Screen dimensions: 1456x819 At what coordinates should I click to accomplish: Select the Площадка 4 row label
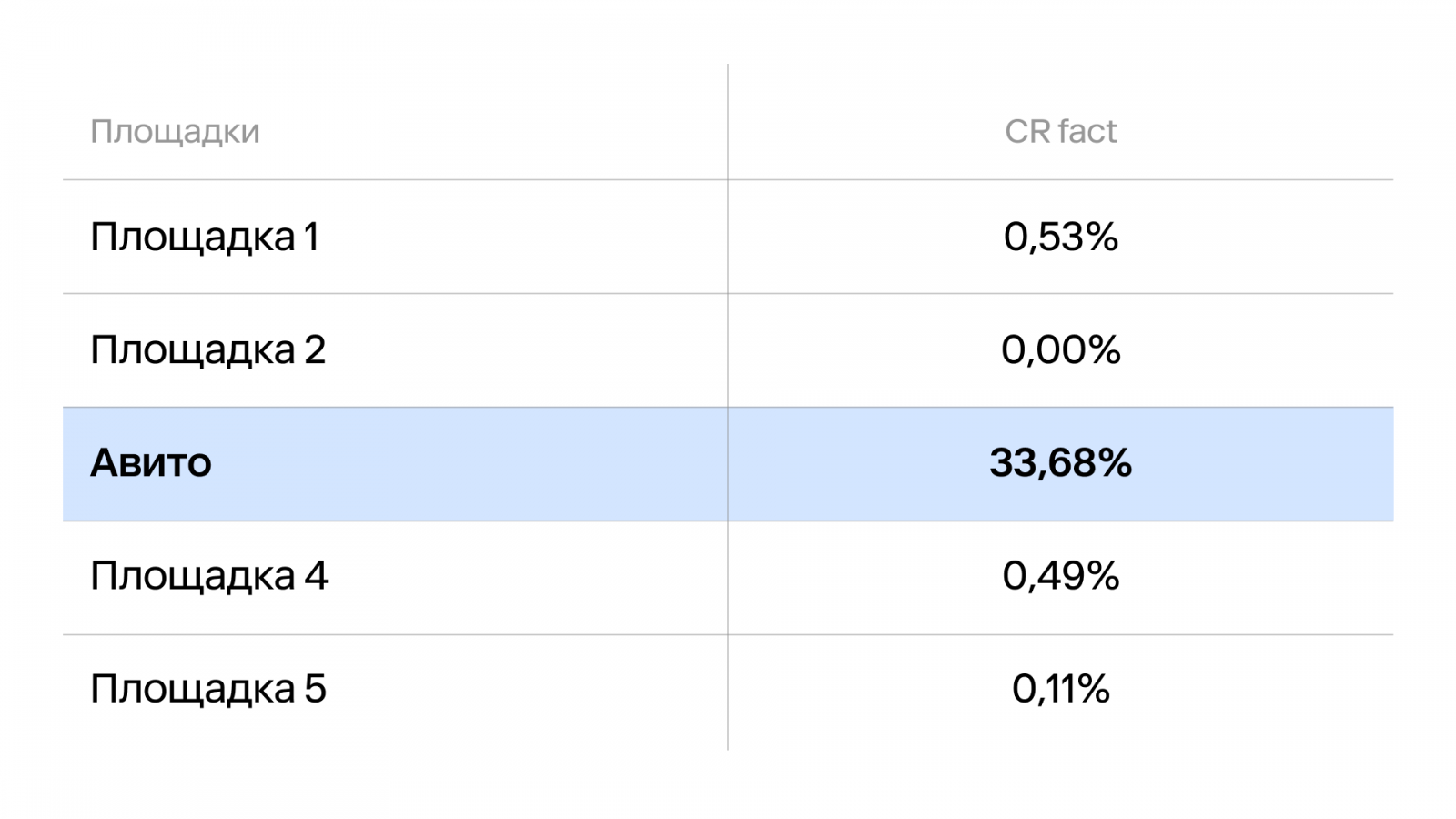(208, 576)
